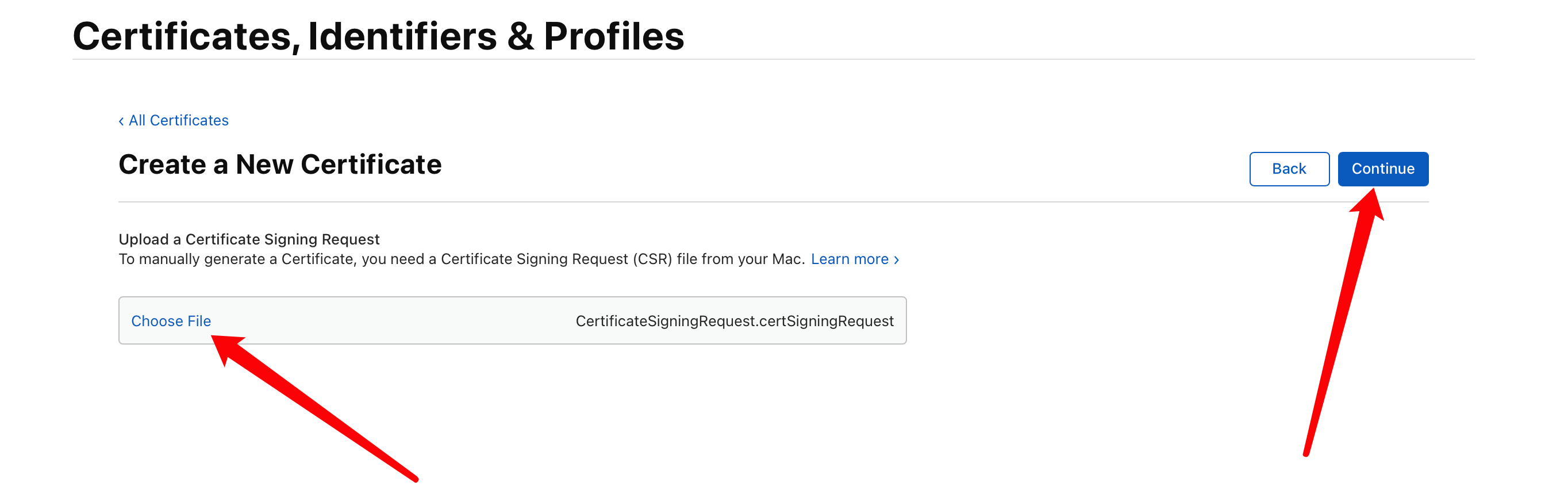Click the CertificateSigningRequest.certSigningRequest file name

click(734, 321)
